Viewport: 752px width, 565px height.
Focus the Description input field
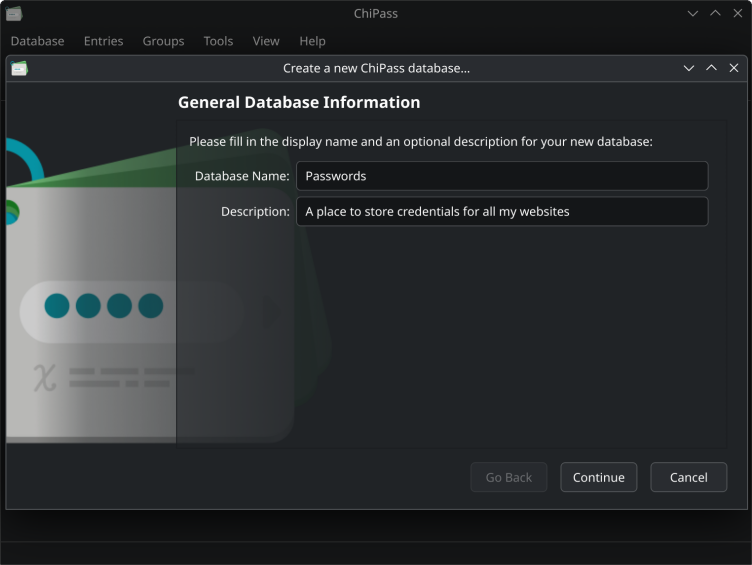coord(502,212)
